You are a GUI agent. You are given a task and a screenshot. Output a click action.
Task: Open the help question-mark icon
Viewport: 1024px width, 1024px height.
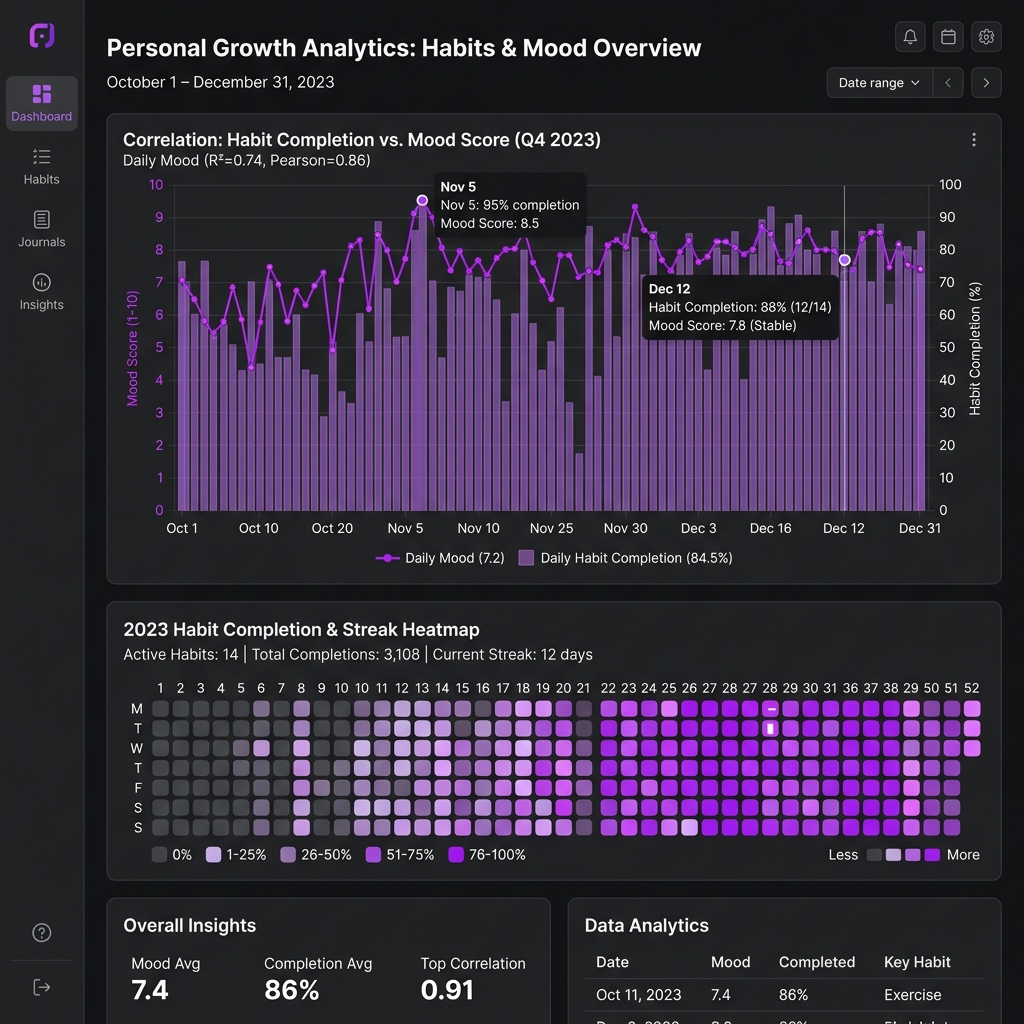[42, 933]
